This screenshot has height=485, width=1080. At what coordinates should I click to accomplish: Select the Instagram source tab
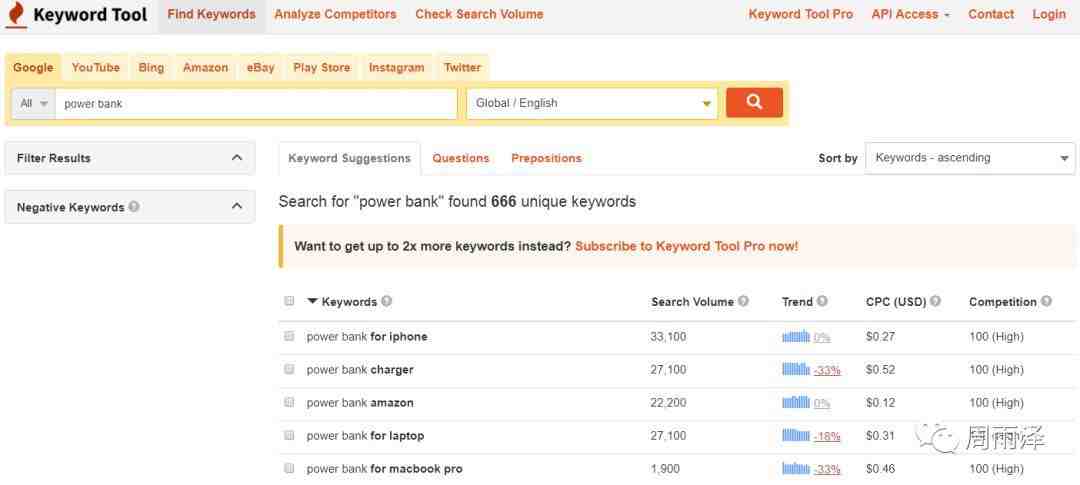(x=396, y=68)
